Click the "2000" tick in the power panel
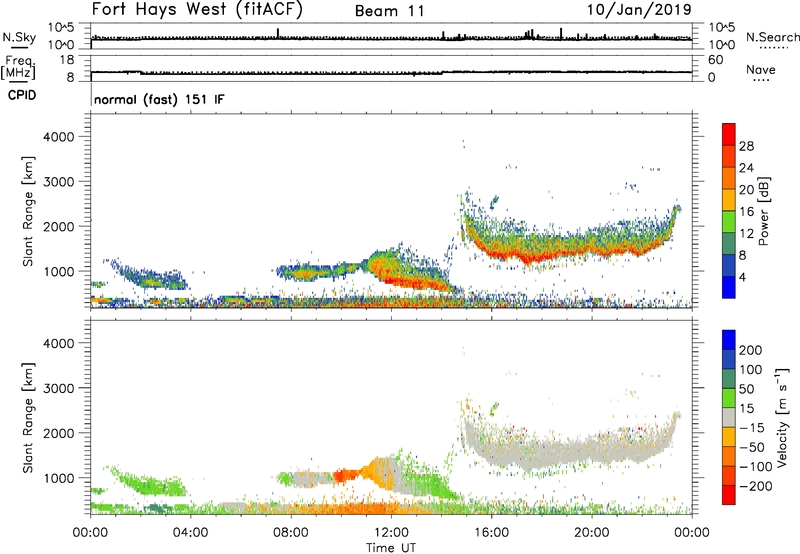The image size is (800, 554). pos(58,226)
